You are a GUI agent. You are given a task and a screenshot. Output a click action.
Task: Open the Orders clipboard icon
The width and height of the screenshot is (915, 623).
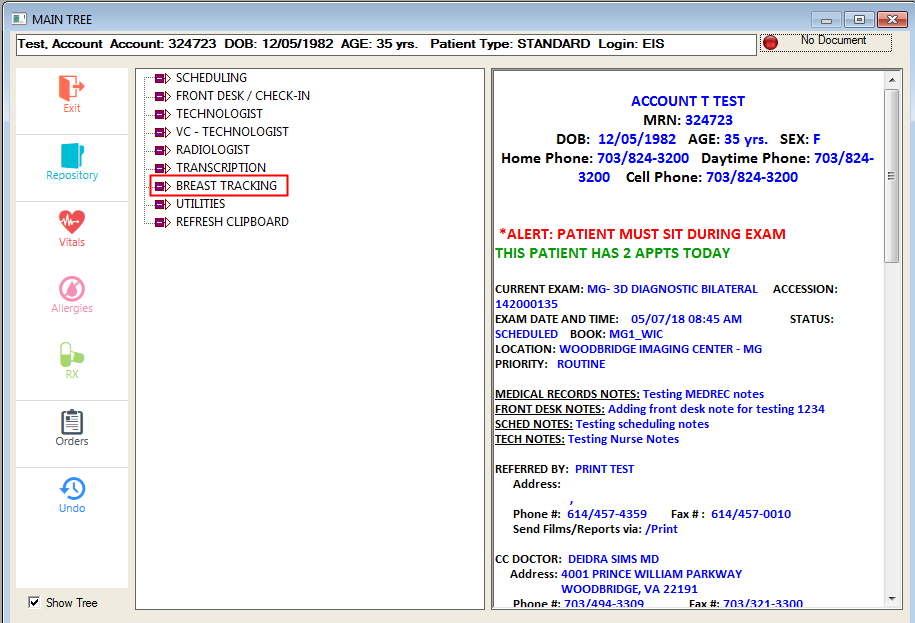pos(72,422)
